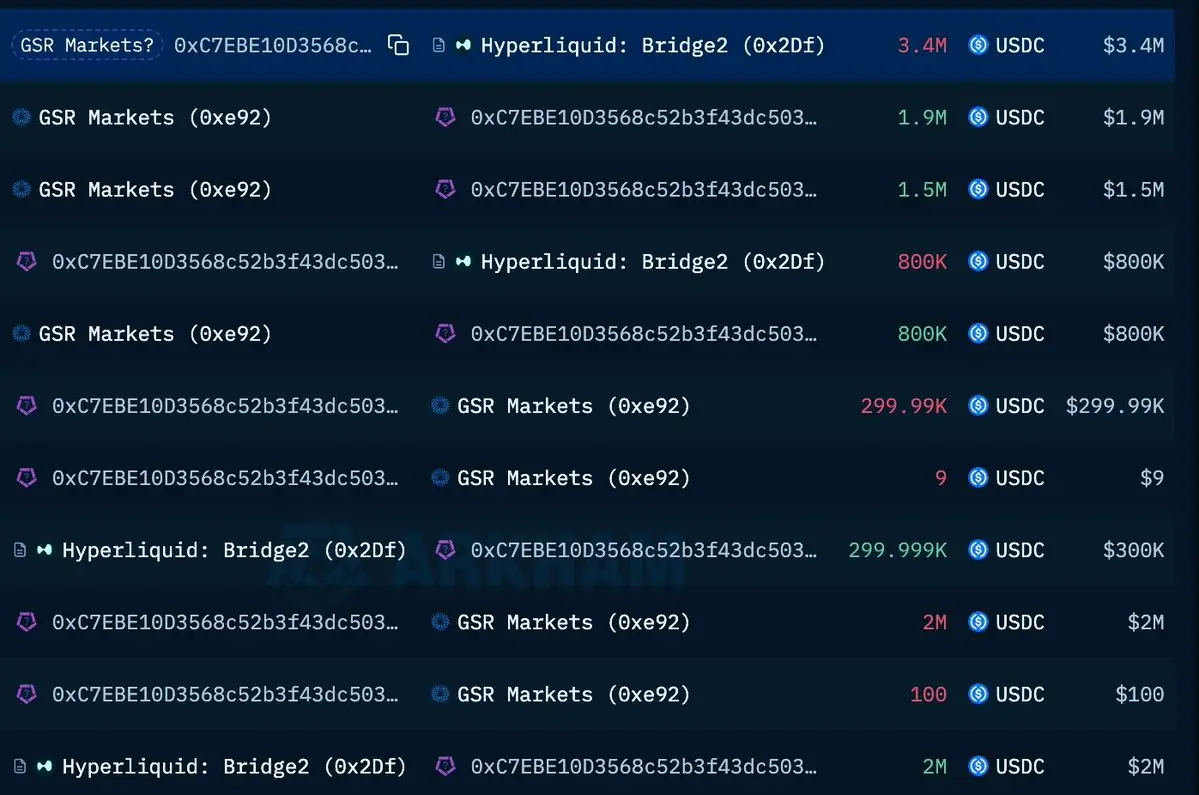The height and width of the screenshot is (795, 1199).
Task: Copy the 0xC7EBE10D3568c address in the 3.4M row
Action: pyautogui.click(x=398, y=45)
